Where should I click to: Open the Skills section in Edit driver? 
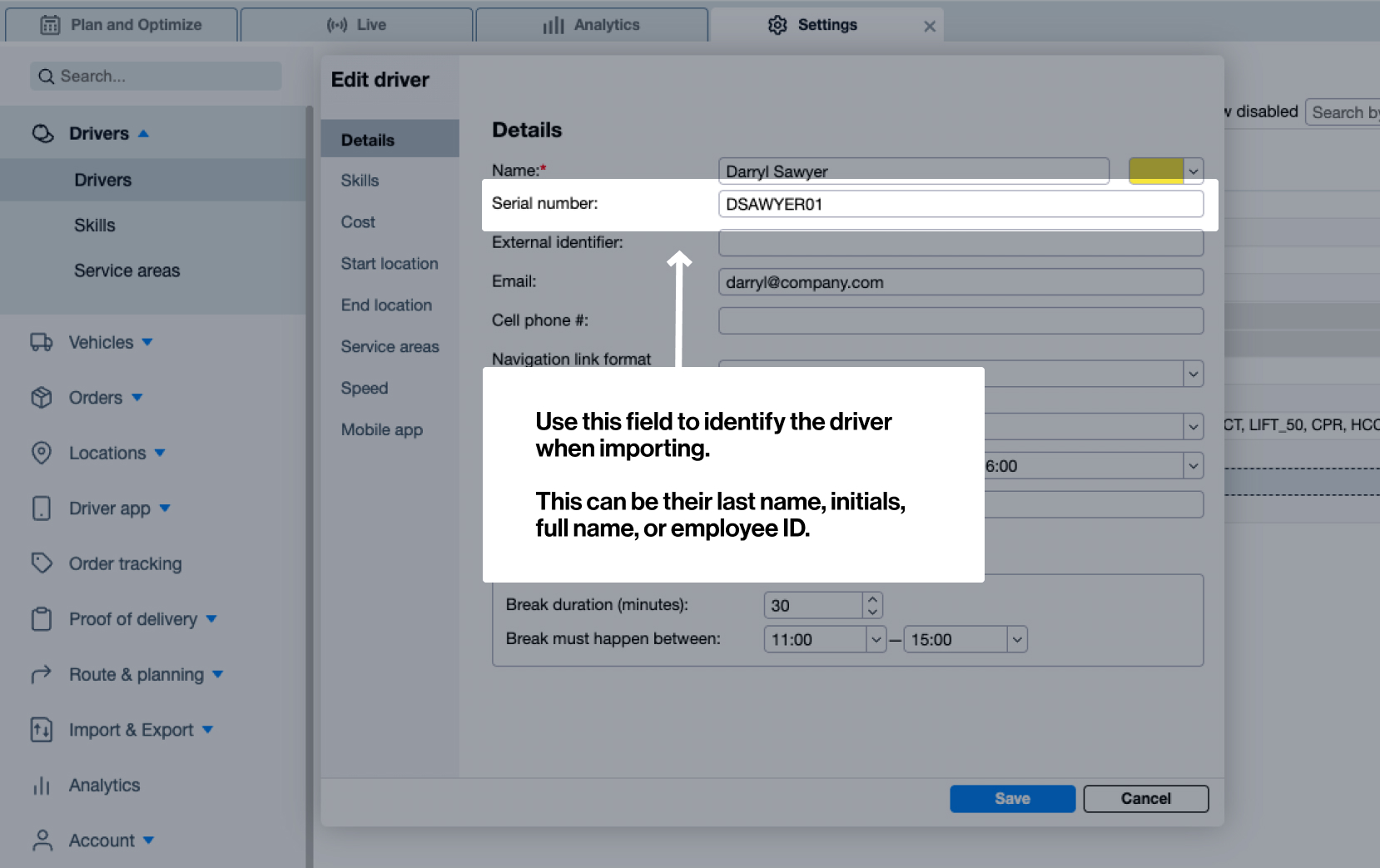pos(360,181)
